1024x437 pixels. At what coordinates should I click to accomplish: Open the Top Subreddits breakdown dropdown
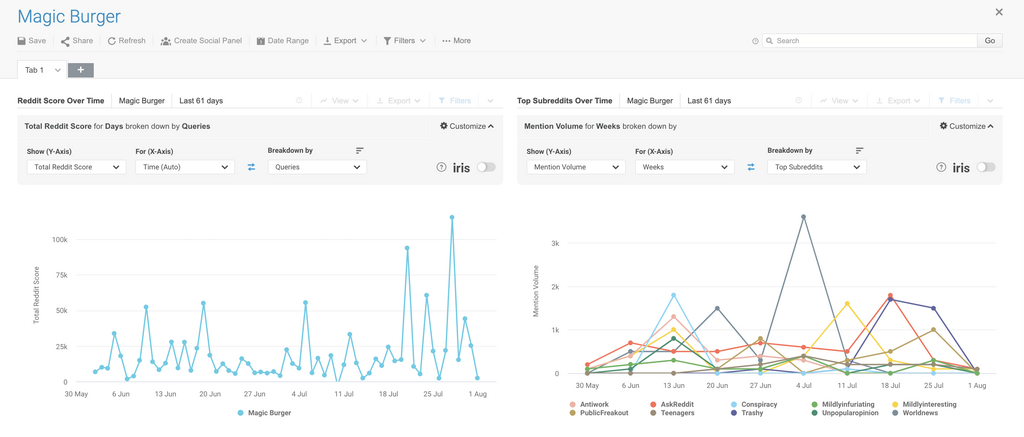tap(816, 167)
